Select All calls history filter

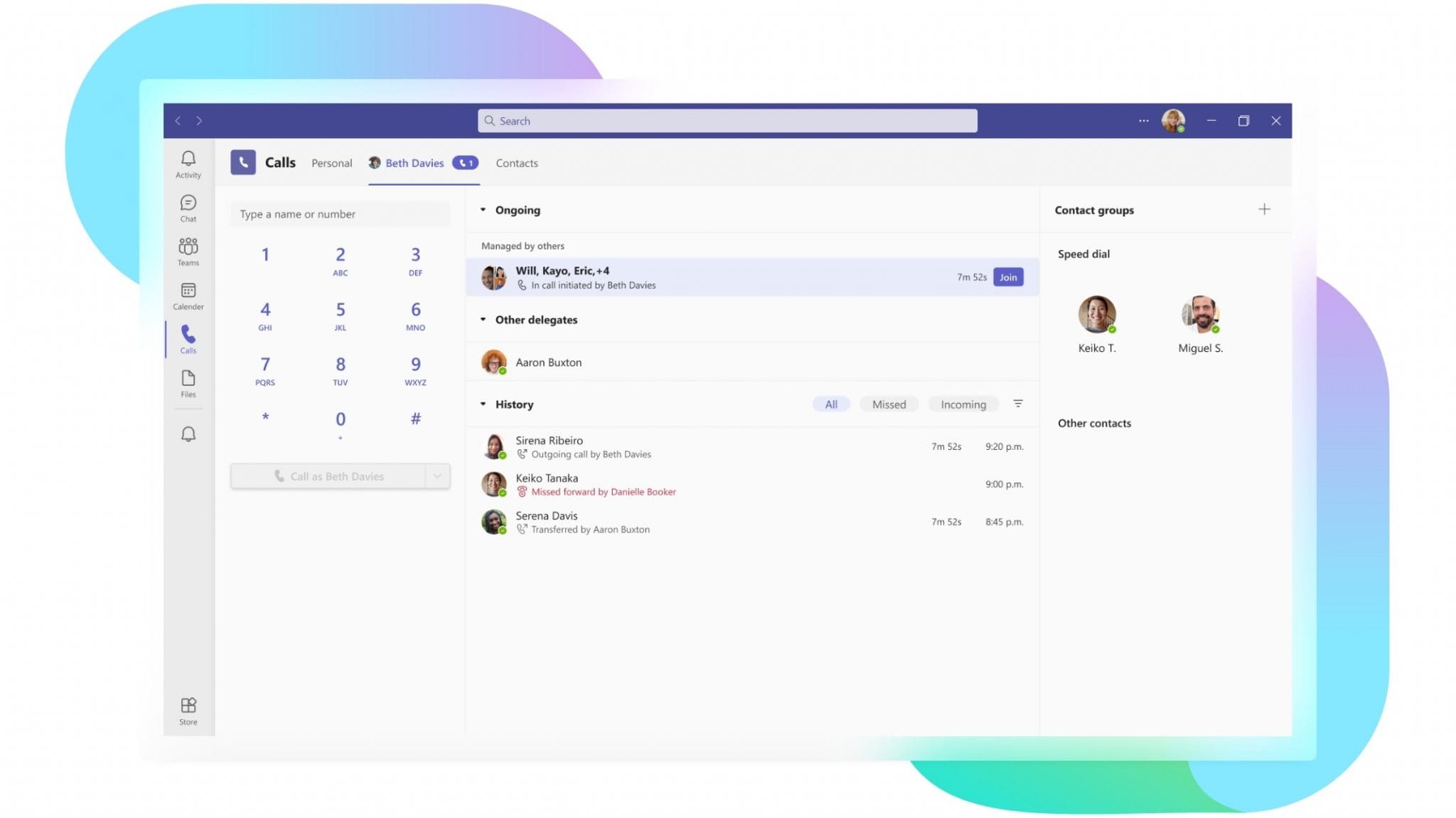(831, 404)
